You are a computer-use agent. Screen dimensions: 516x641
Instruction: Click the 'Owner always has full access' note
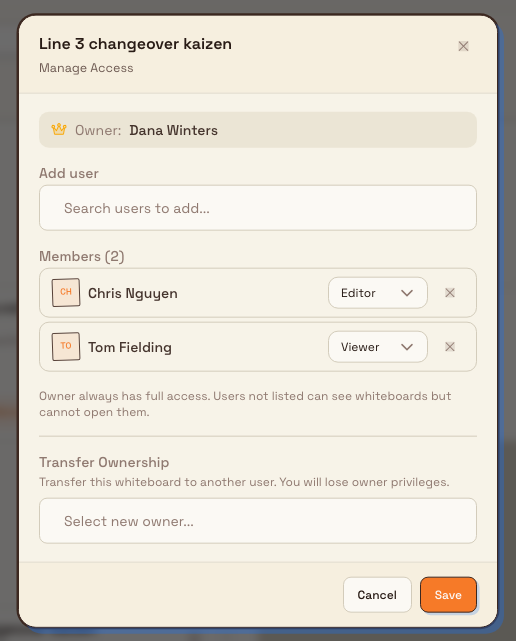pyautogui.click(x=245, y=404)
